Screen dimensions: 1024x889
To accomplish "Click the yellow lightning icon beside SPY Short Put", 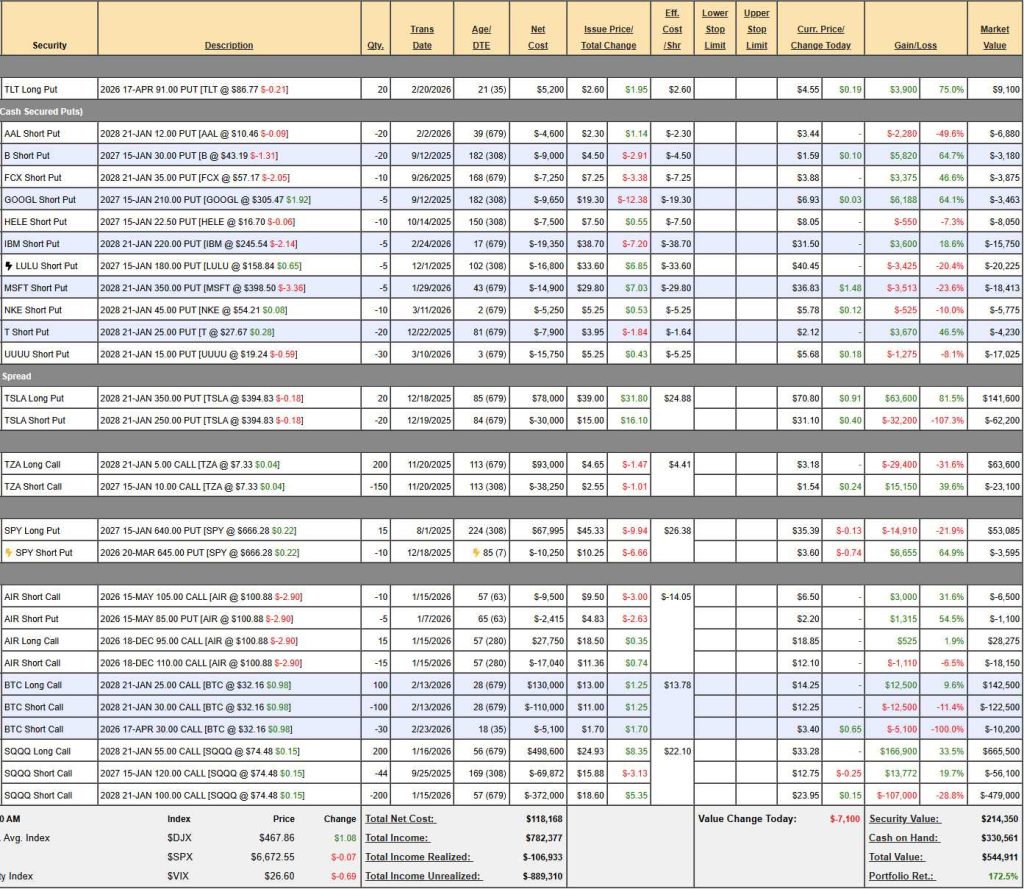I will click(9, 552).
